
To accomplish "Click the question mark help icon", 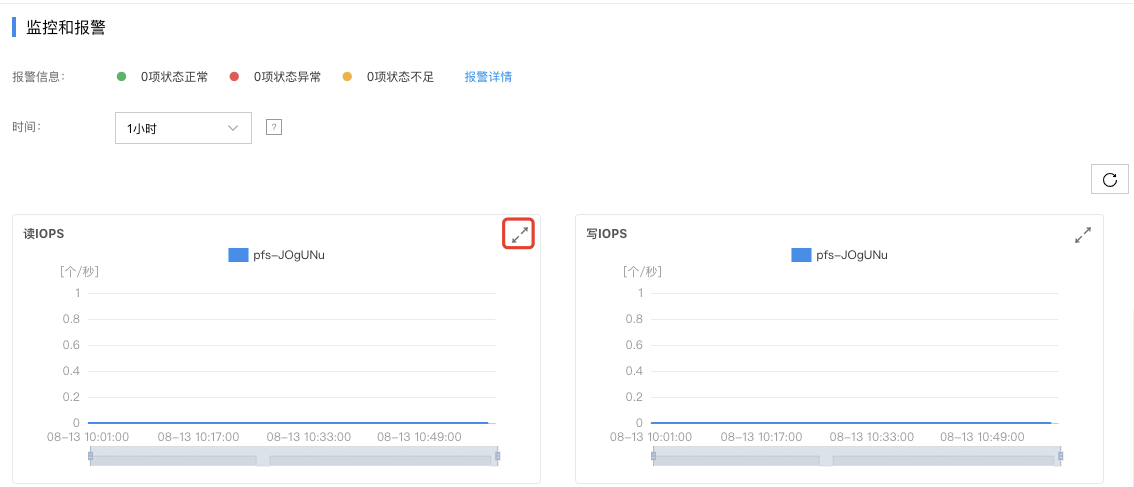I will [x=273, y=127].
